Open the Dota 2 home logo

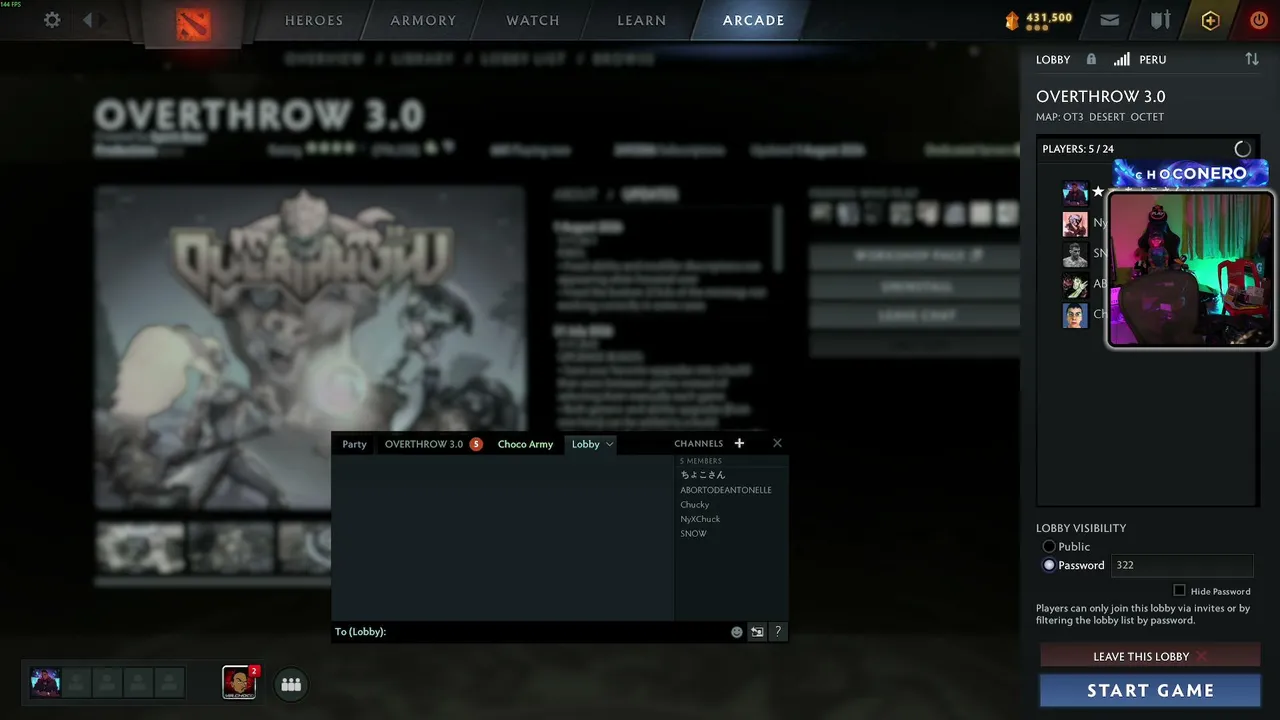point(193,22)
